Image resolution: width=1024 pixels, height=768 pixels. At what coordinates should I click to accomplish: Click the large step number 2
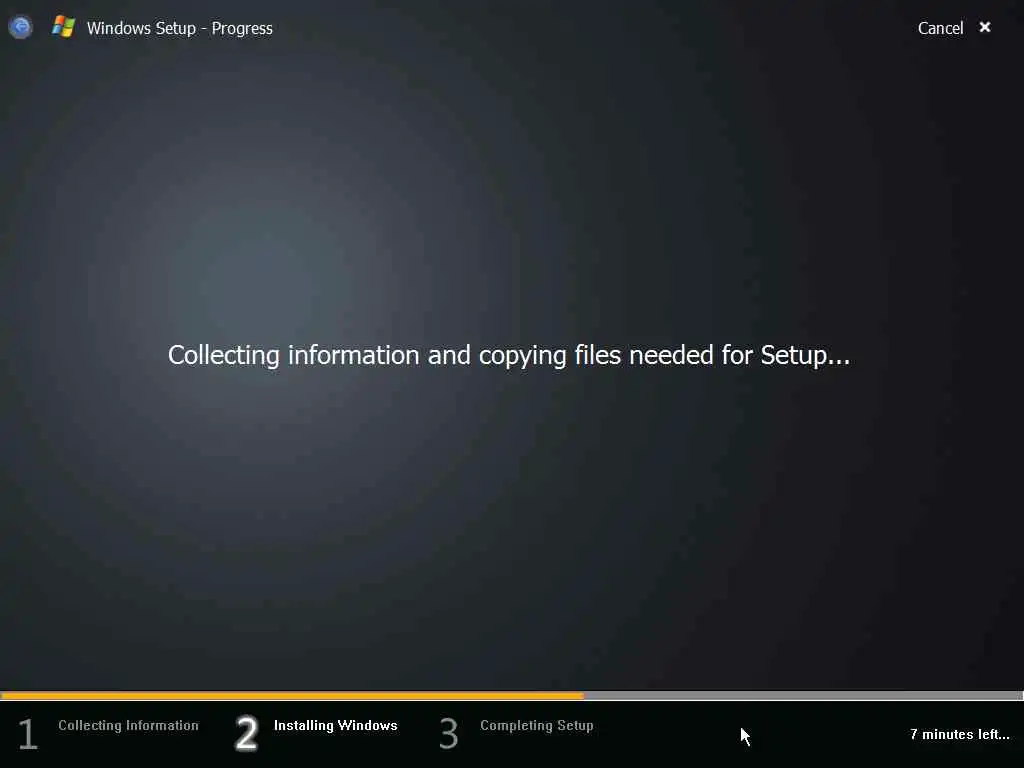[x=247, y=733]
